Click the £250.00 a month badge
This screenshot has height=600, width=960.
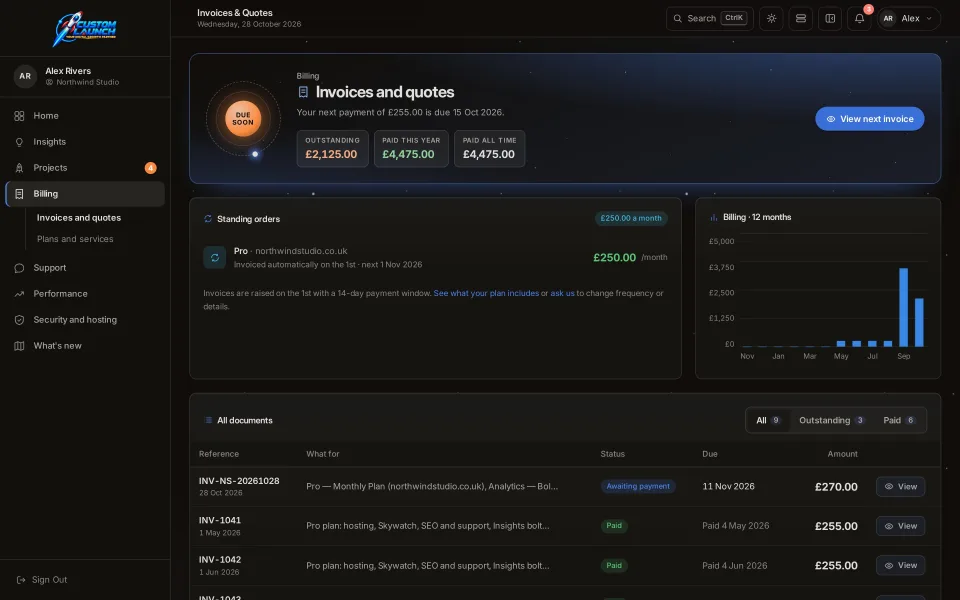click(x=631, y=218)
